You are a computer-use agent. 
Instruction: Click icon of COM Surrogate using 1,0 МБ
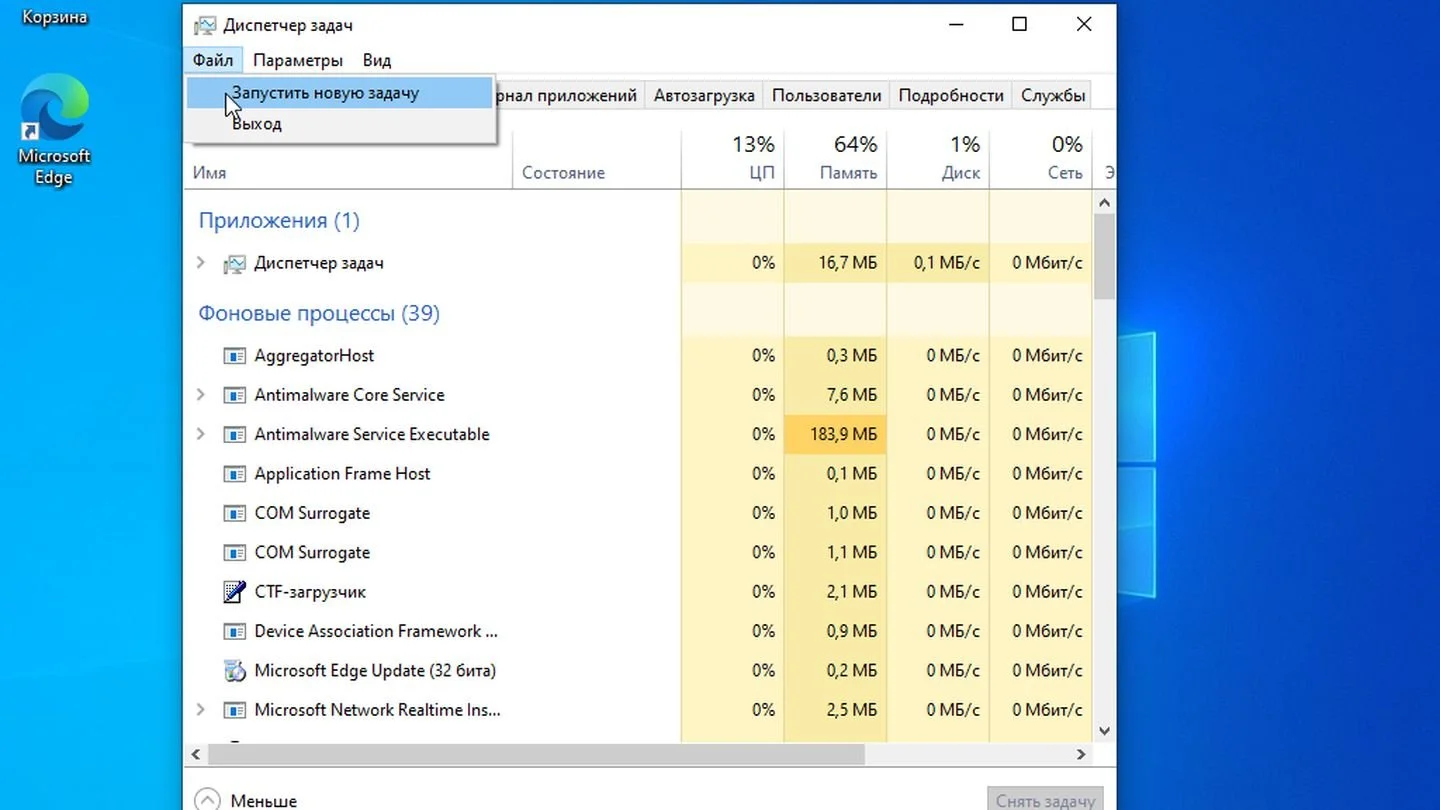234,514
